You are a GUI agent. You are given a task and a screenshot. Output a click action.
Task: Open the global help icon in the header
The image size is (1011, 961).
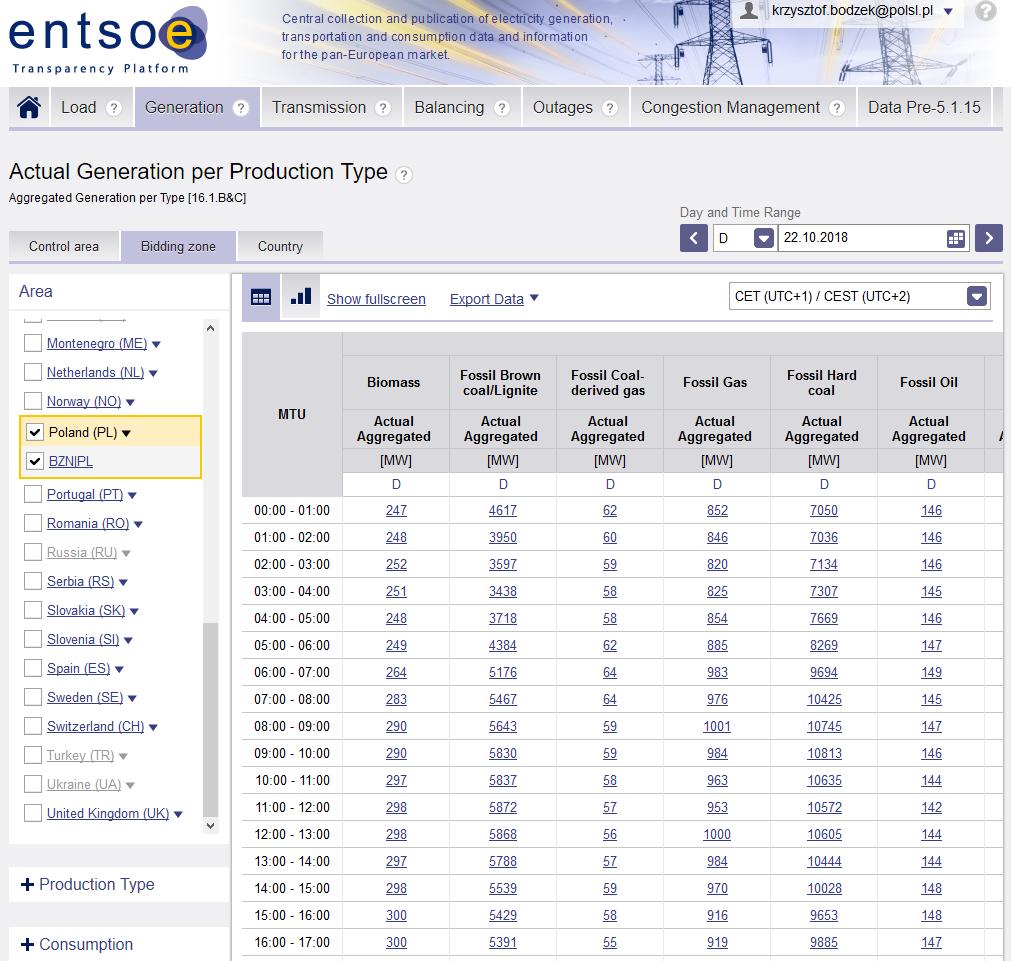986,11
